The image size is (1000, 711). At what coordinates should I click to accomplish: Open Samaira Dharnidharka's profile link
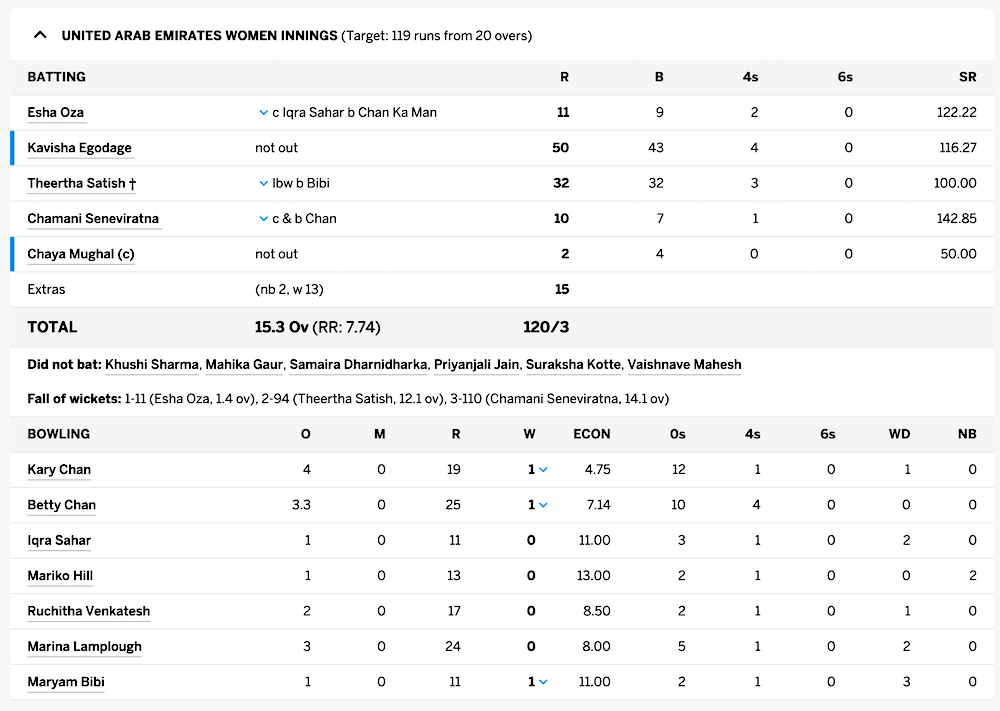pyautogui.click(x=358, y=365)
